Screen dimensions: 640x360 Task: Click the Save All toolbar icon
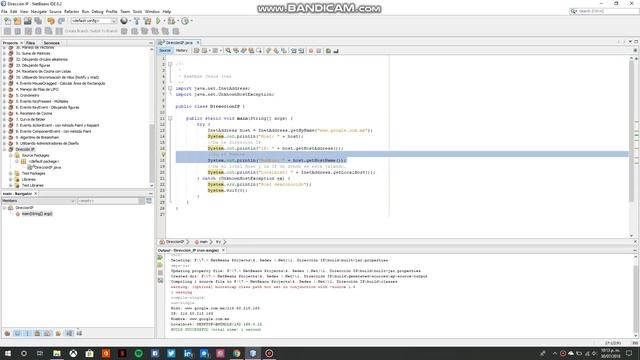38,21
